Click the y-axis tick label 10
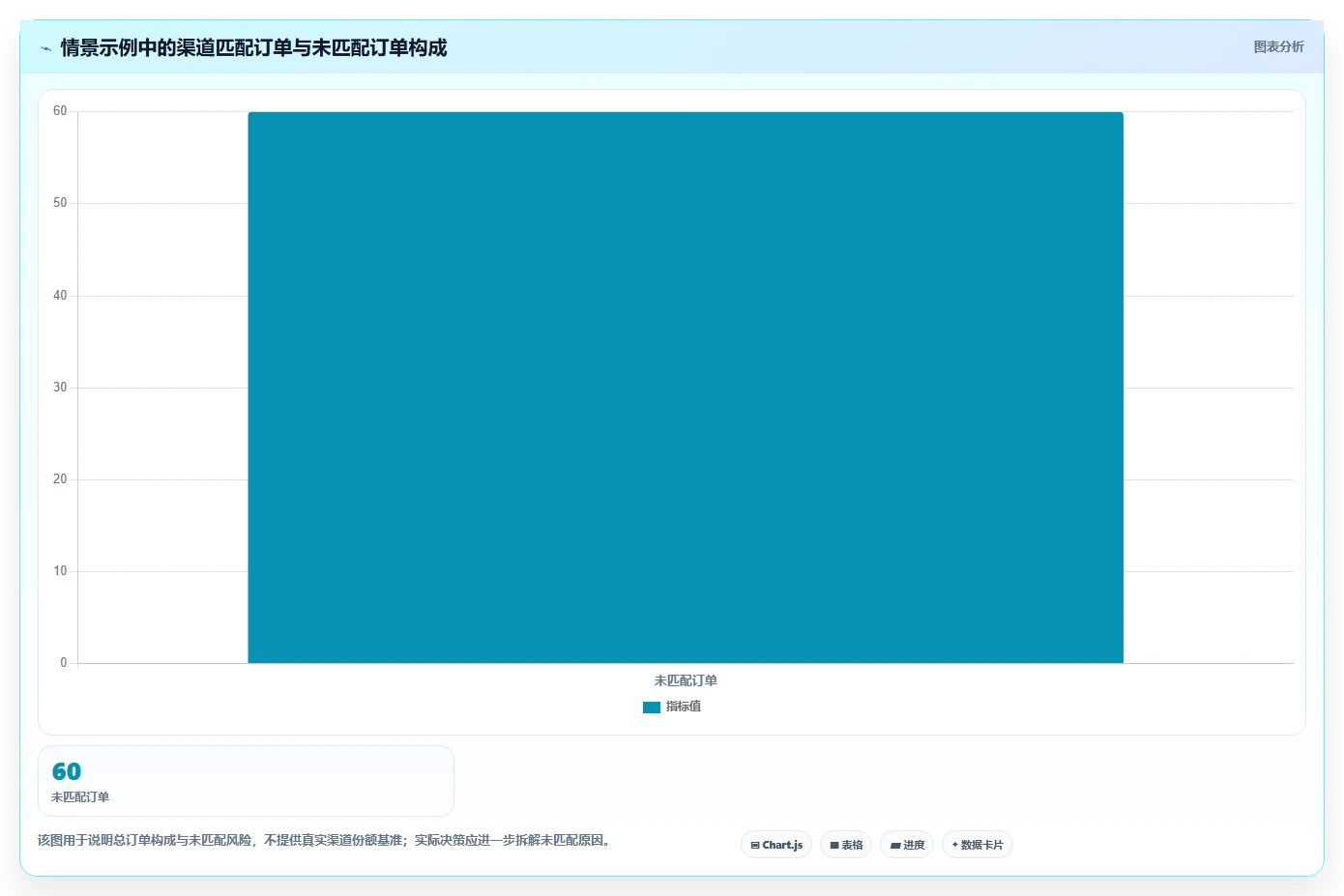Image resolution: width=1344 pixels, height=896 pixels. 60,571
